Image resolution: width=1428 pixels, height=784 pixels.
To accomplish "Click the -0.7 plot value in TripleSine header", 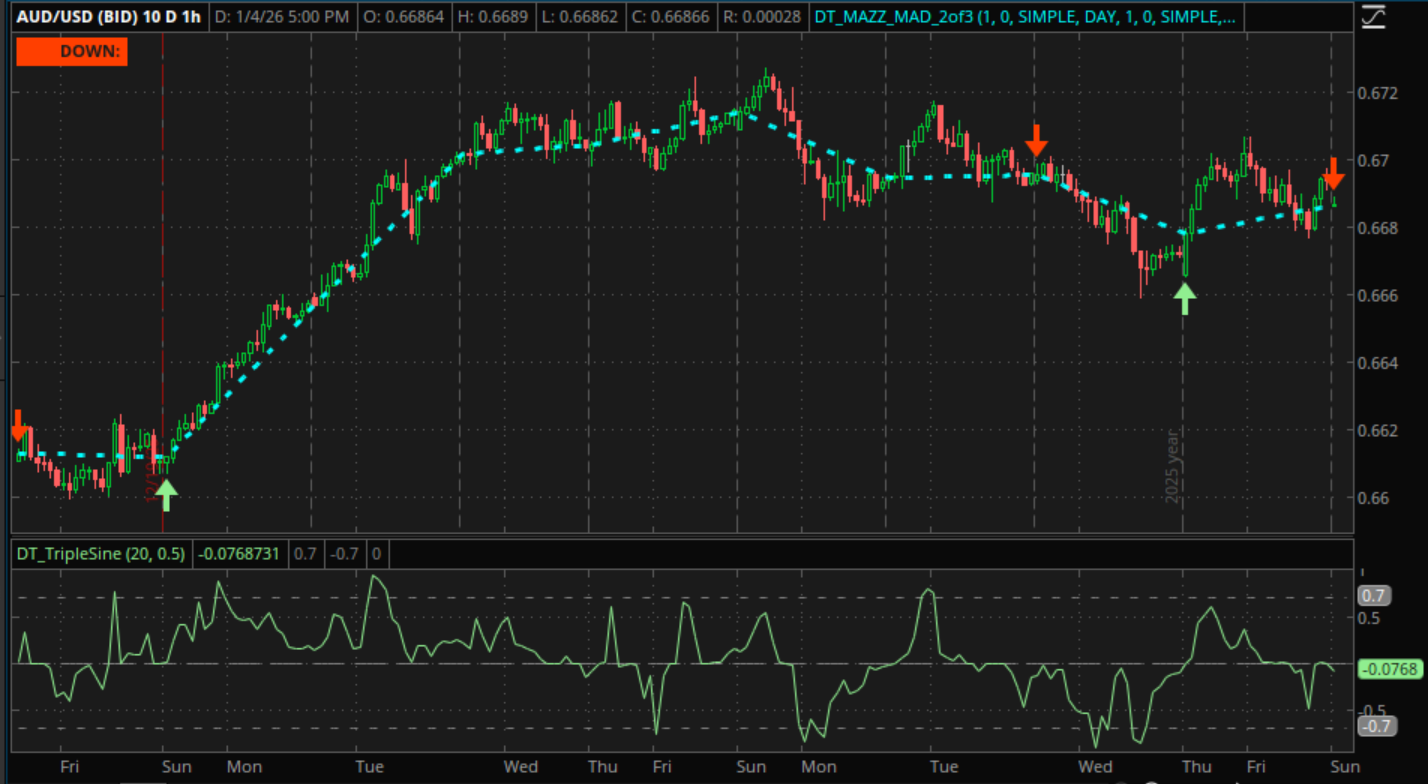I will [x=344, y=553].
